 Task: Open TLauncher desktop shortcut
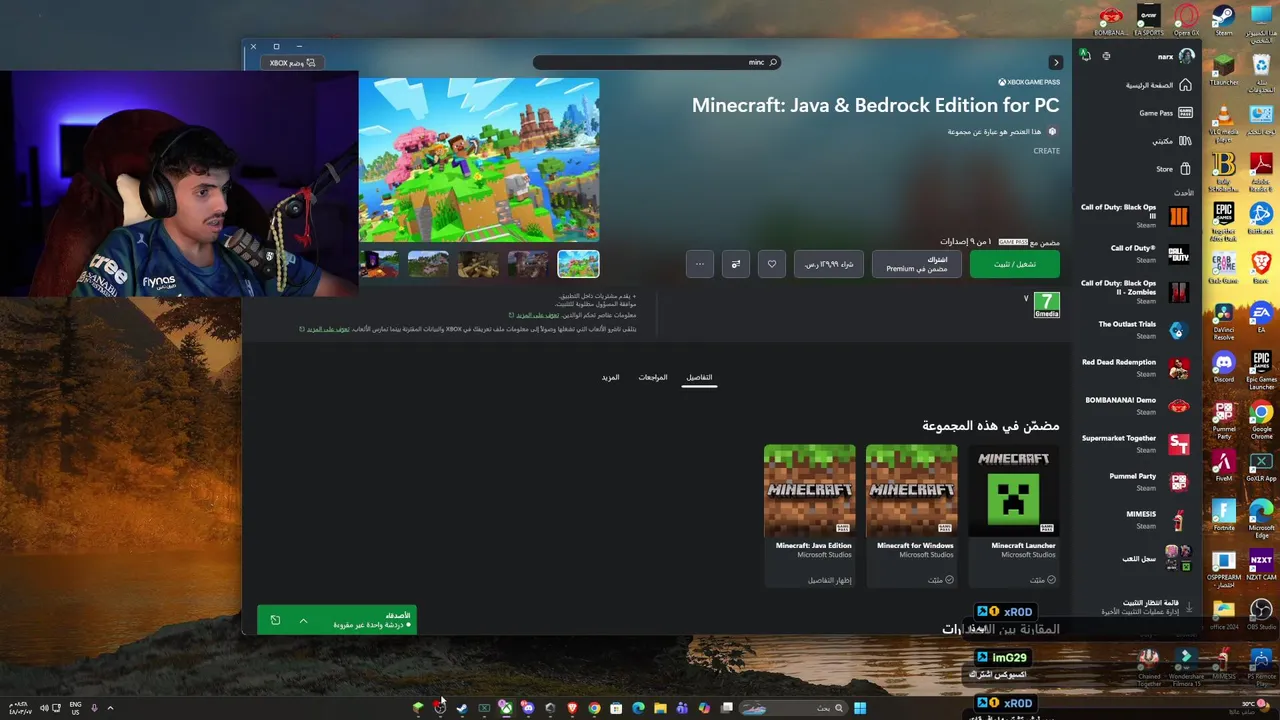[x=1224, y=70]
